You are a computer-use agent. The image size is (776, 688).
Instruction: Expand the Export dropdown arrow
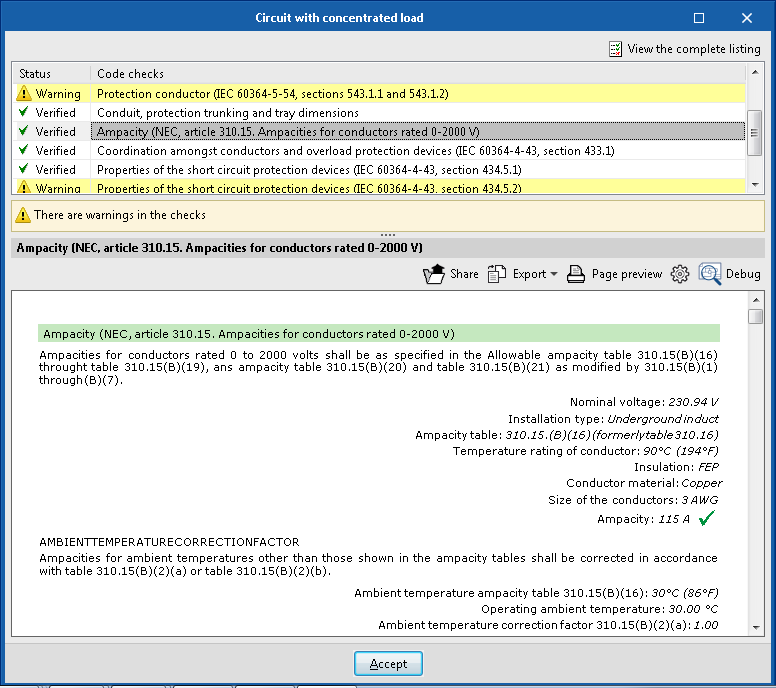tap(554, 275)
